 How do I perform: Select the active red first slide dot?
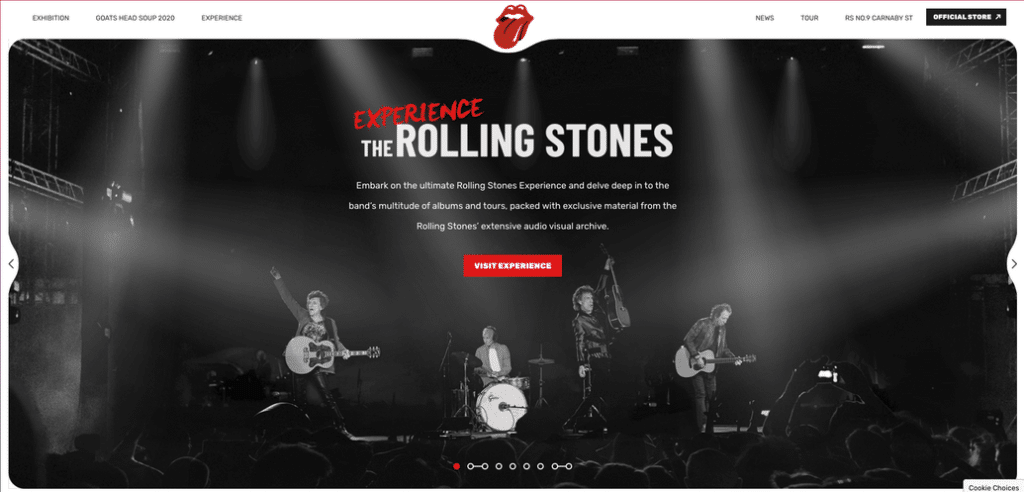point(456,467)
